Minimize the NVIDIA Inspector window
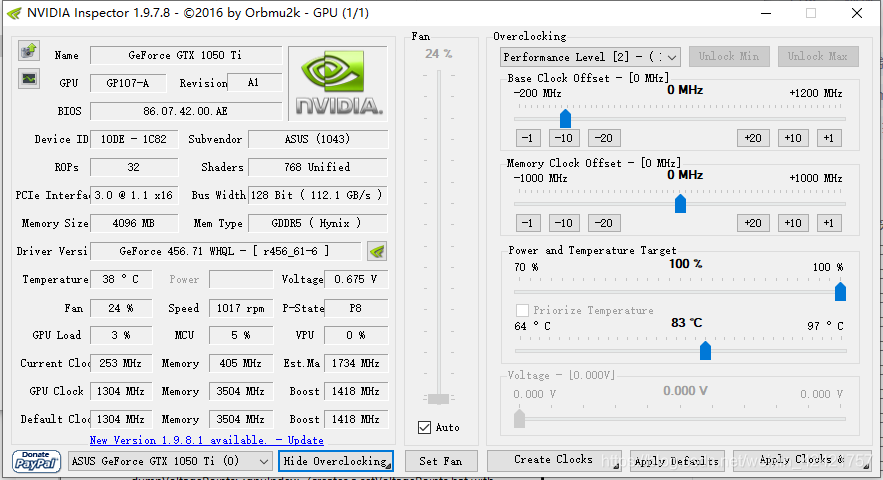The width and height of the screenshot is (883, 480). coord(766,13)
